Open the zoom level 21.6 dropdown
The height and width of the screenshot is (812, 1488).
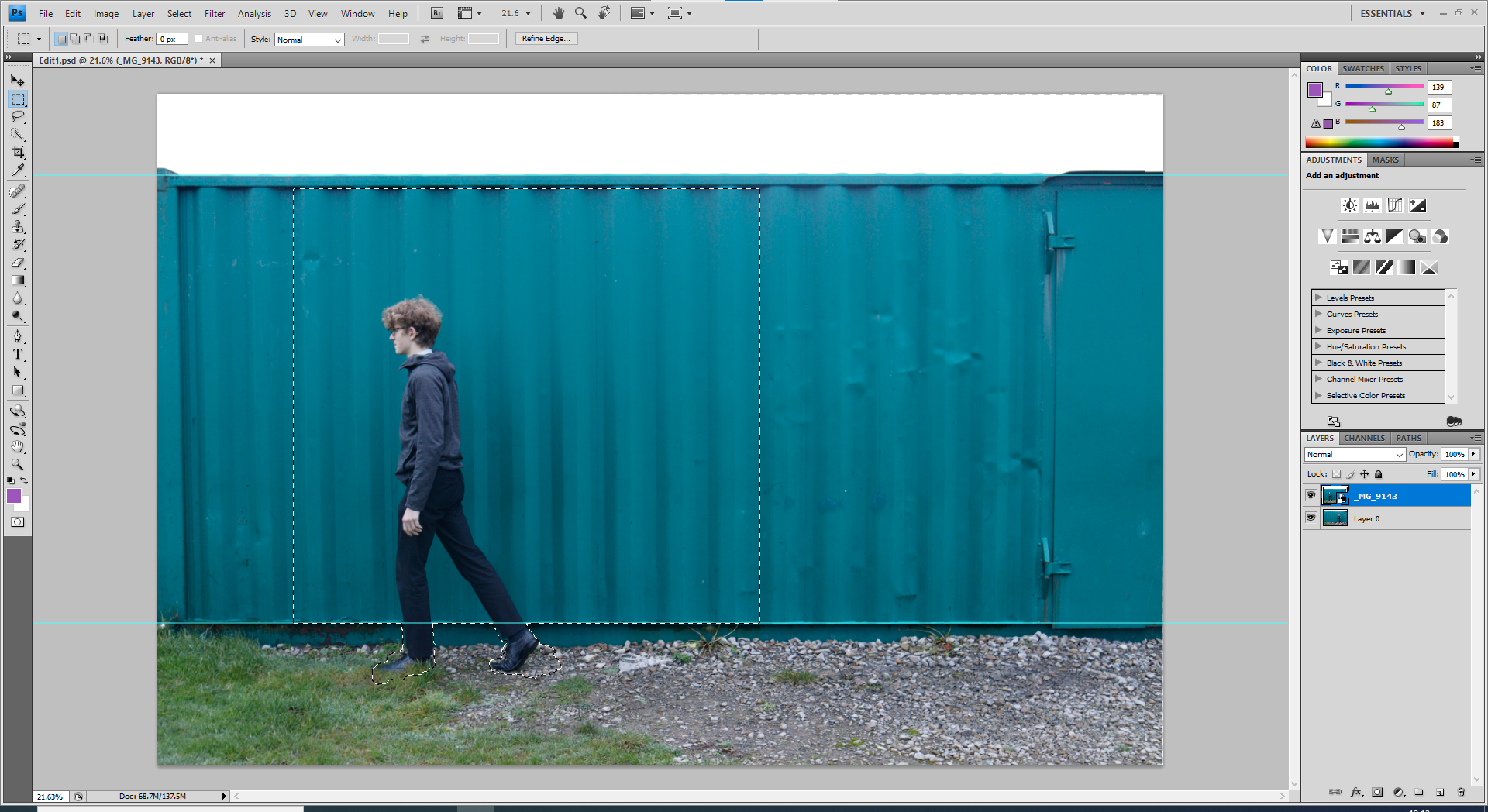pos(528,13)
